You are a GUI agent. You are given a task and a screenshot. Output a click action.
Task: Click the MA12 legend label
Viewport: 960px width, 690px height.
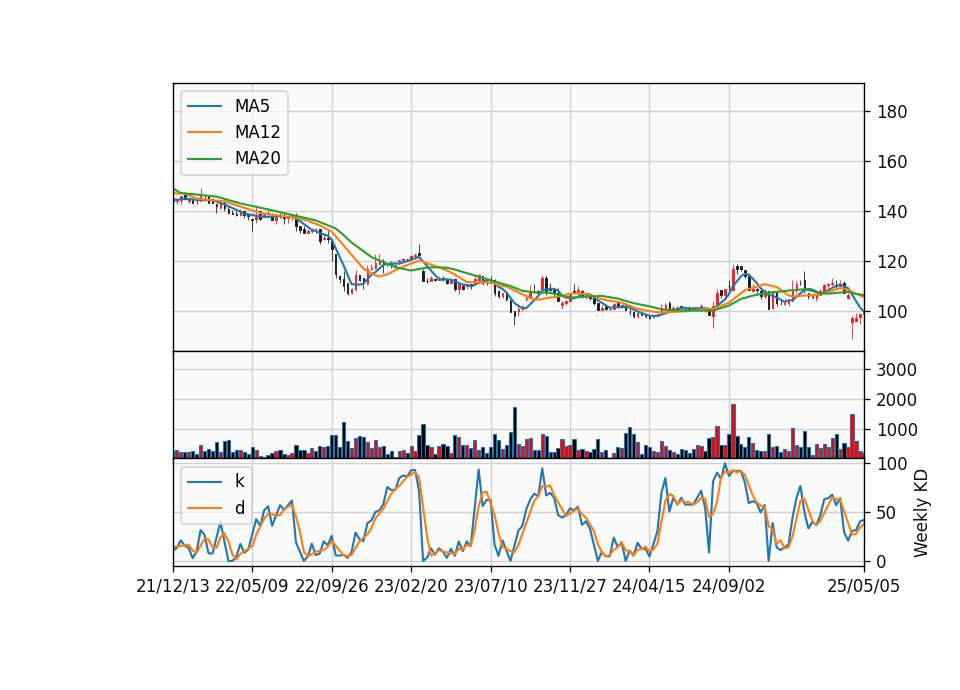tap(257, 132)
